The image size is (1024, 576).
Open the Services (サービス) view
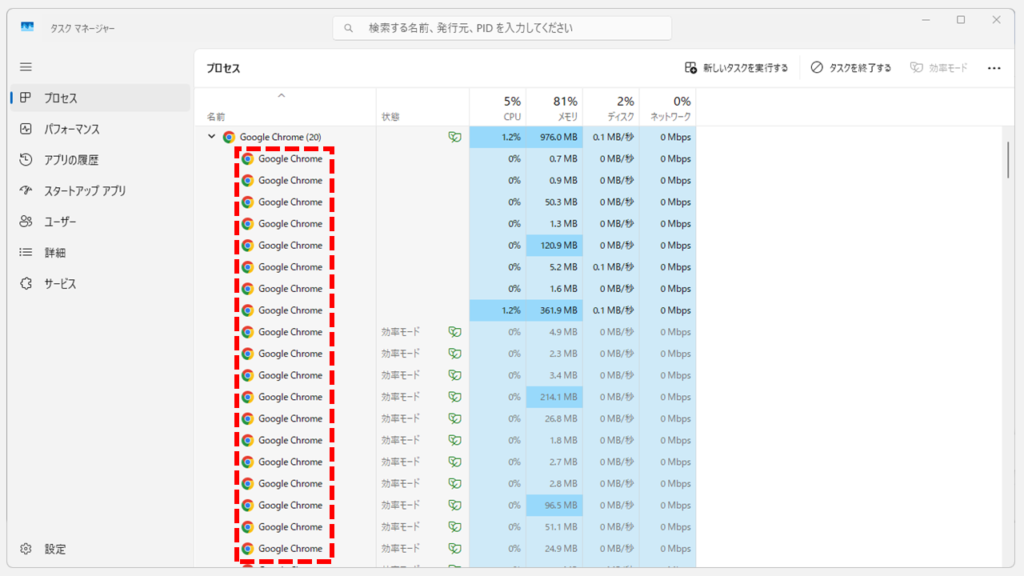68,283
